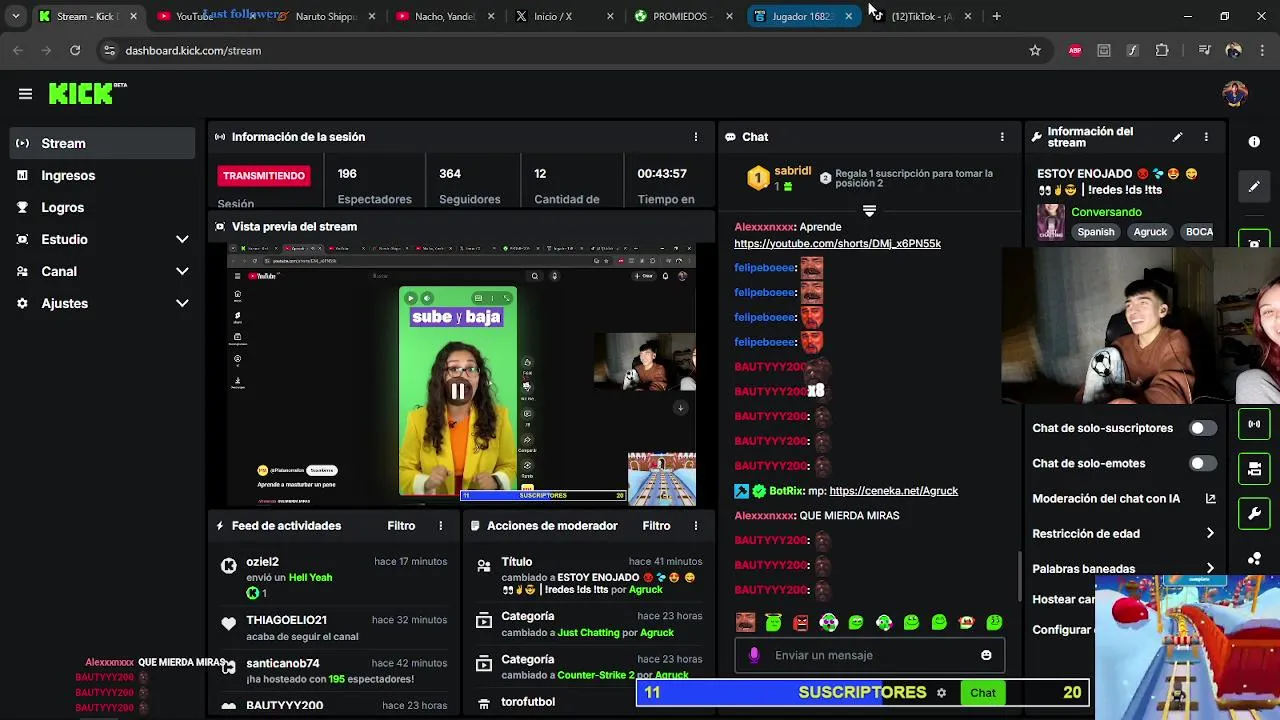Open the Filtro dropdown in Acciones de moderador
Image resolution: width=1280 pixels, height=720 pixels.
656,526
